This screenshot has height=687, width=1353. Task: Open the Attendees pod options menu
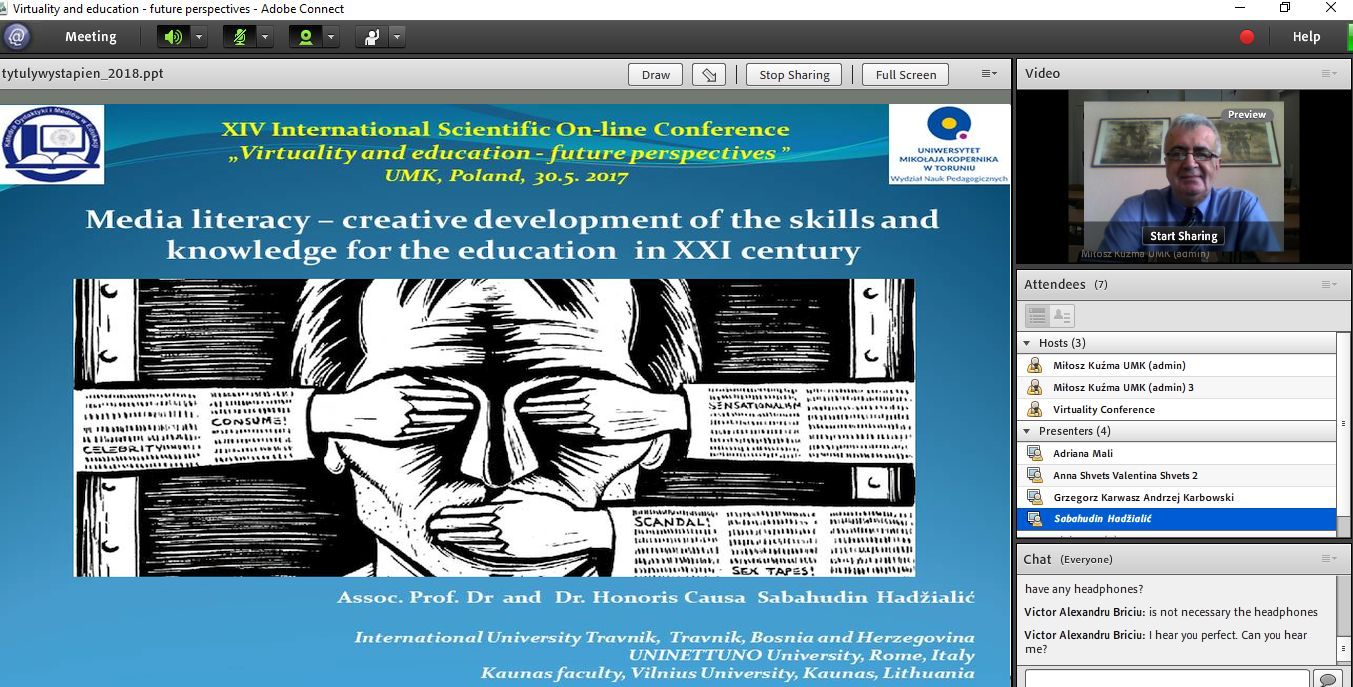click(x=1329, y=285)
